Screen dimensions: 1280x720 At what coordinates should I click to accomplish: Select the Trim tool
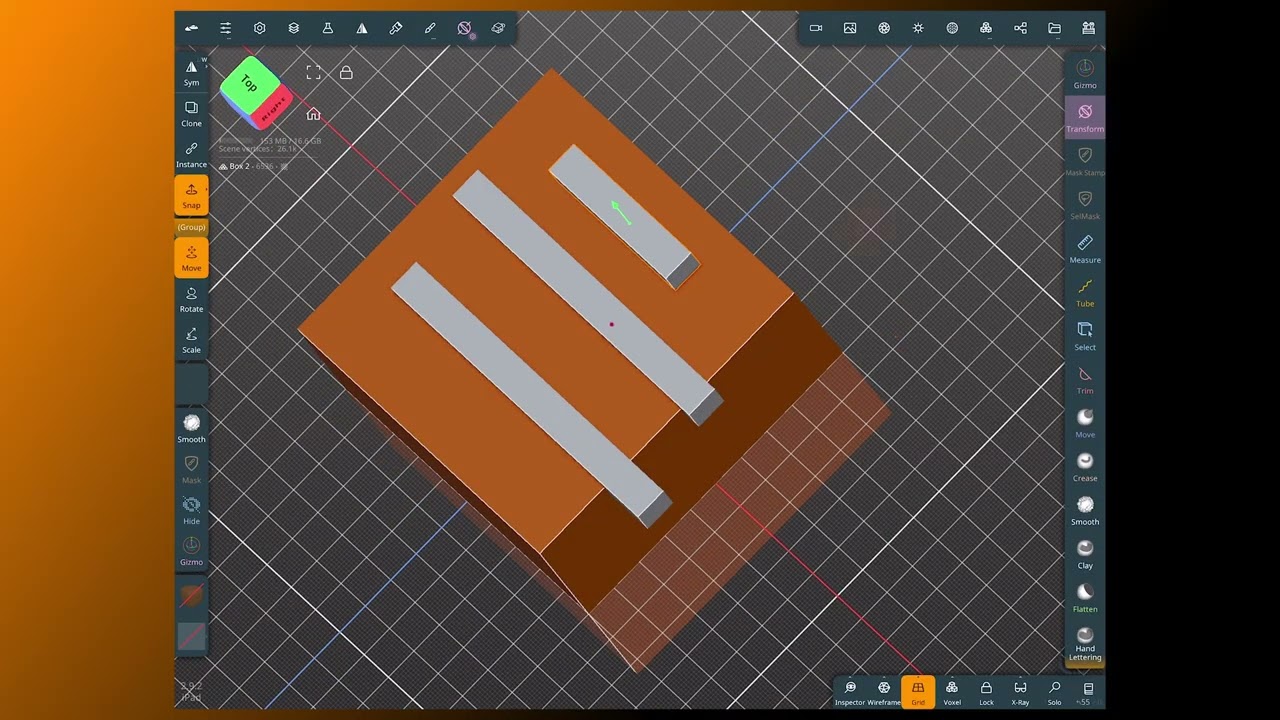(x=1085, y=379)
